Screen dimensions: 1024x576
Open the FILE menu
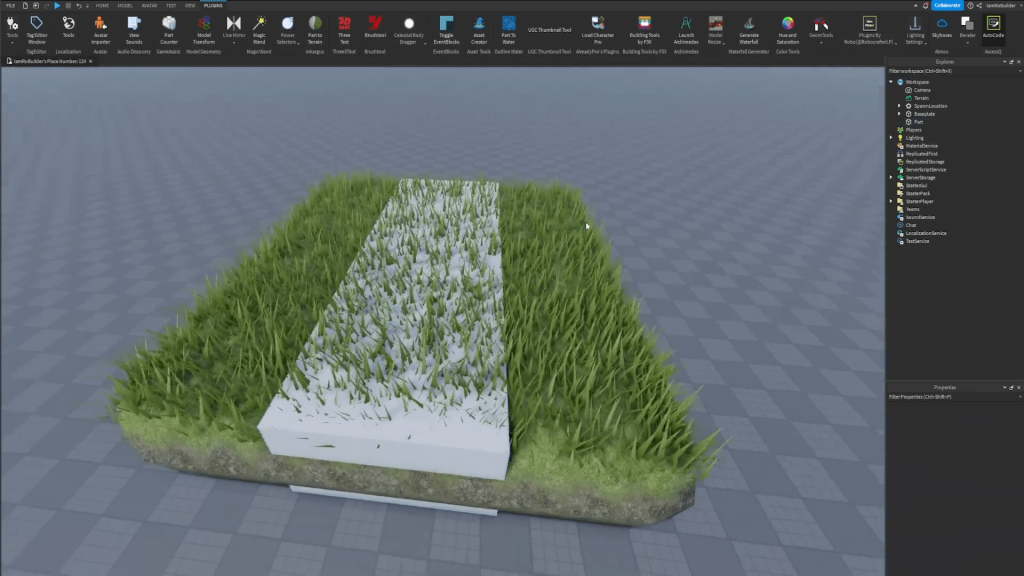(10, 5)
